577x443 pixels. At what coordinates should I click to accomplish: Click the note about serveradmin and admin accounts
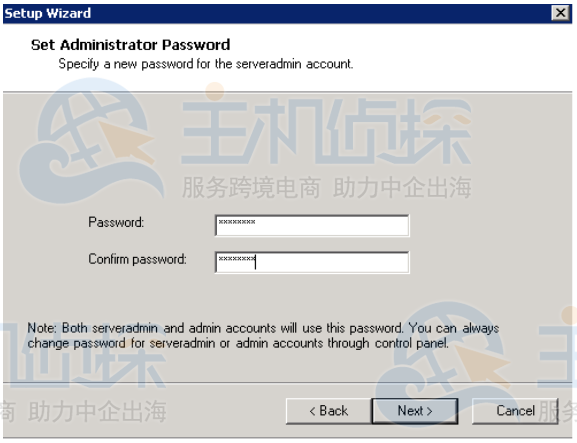(x=263, y=336)
